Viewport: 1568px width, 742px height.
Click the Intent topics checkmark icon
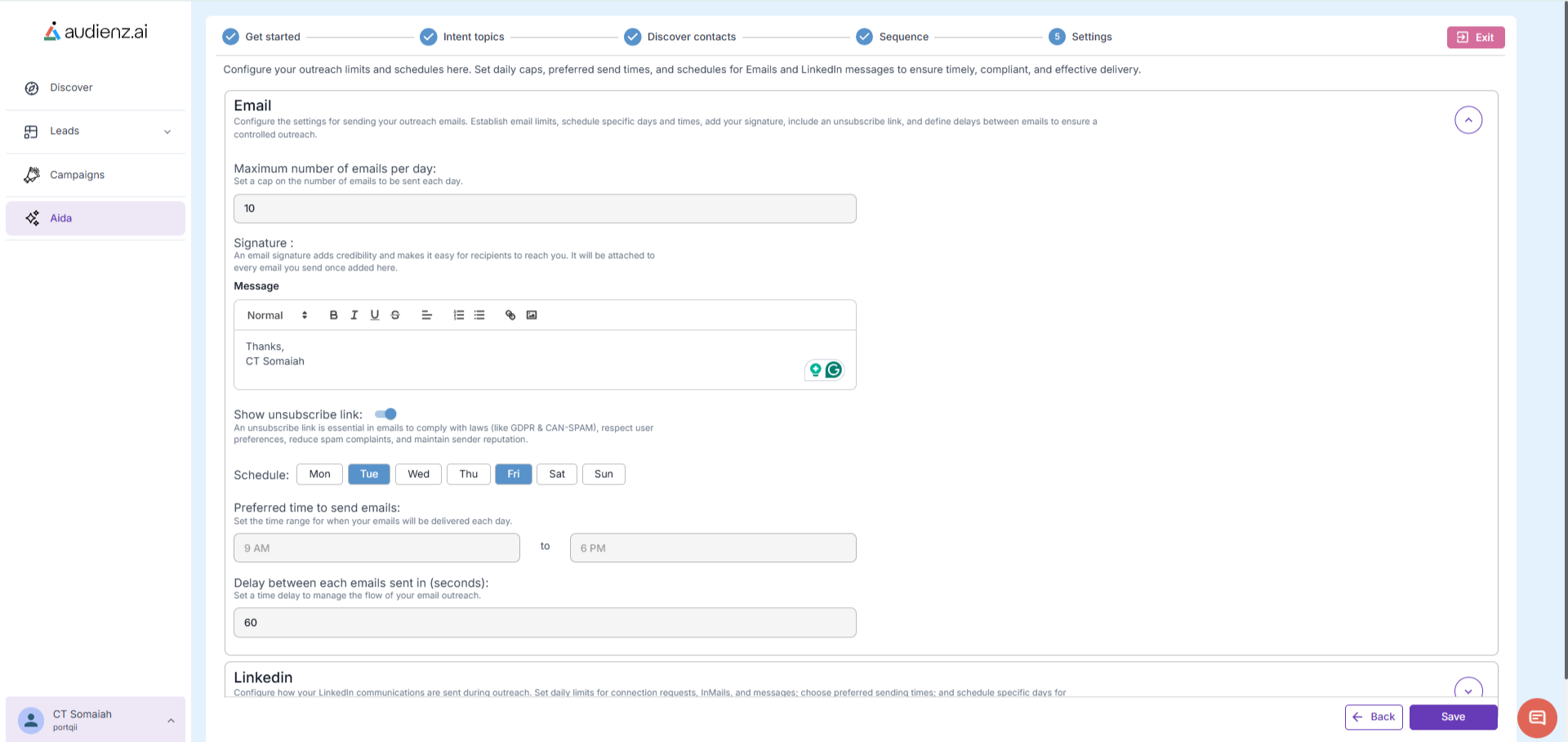click(x=429, y=37)
